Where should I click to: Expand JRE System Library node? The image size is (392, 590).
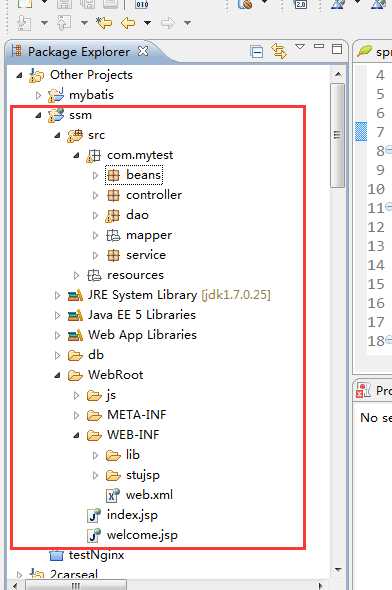pos(58,295)
